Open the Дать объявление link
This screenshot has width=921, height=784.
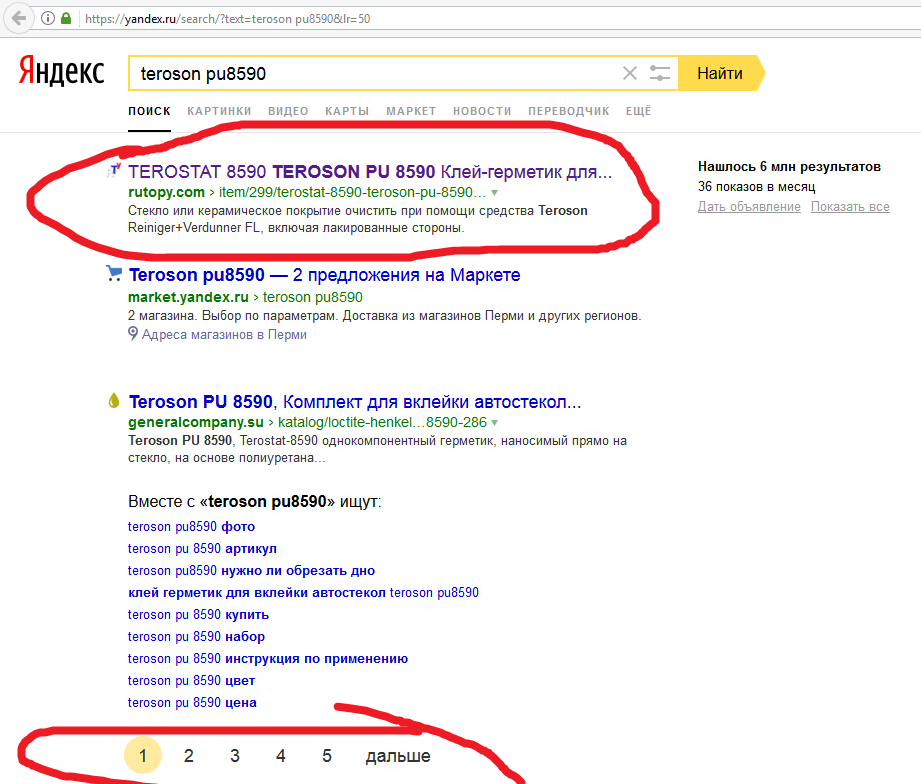pyautogui.click(x=749, y=207)
